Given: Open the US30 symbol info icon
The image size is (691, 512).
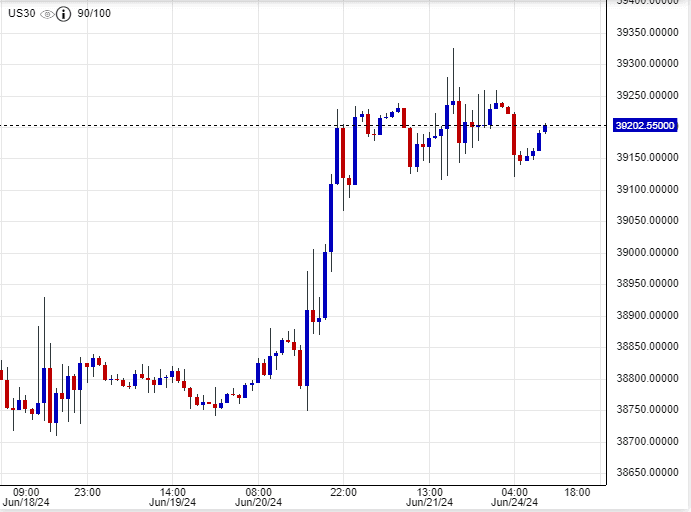Looking at the screenshot, I should coord(64,15).
